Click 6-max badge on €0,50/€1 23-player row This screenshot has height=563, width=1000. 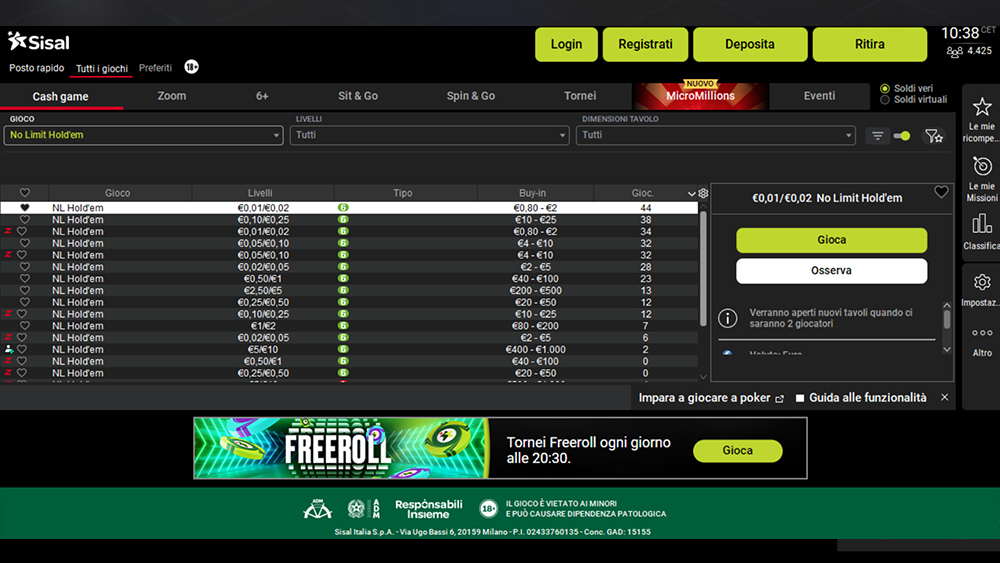343,279
